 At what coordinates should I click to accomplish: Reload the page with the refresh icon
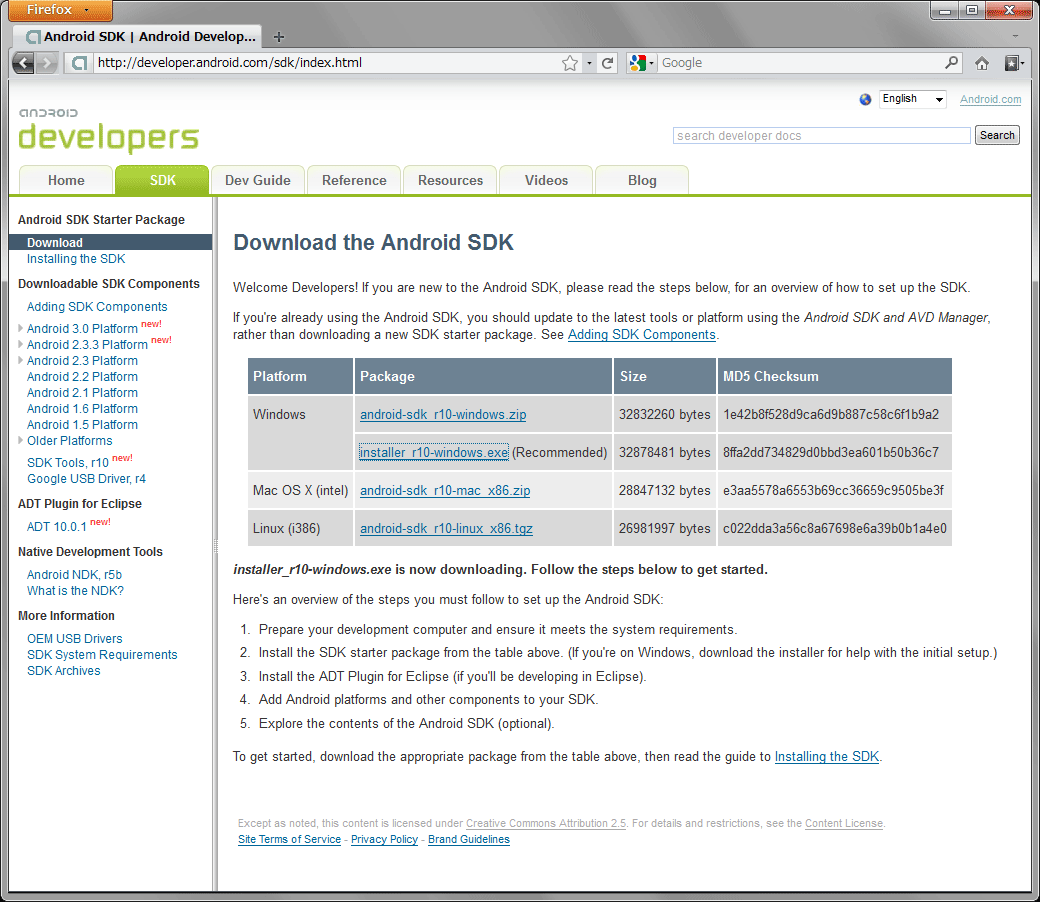click(607, 63)
